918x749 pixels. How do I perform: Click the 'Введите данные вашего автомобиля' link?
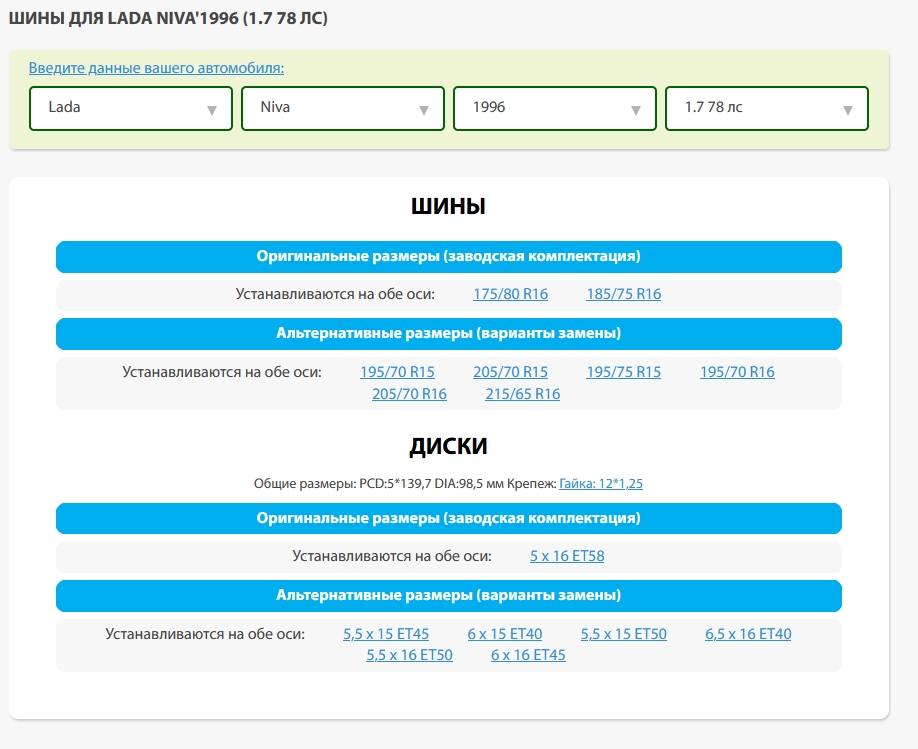coord(156,68)
